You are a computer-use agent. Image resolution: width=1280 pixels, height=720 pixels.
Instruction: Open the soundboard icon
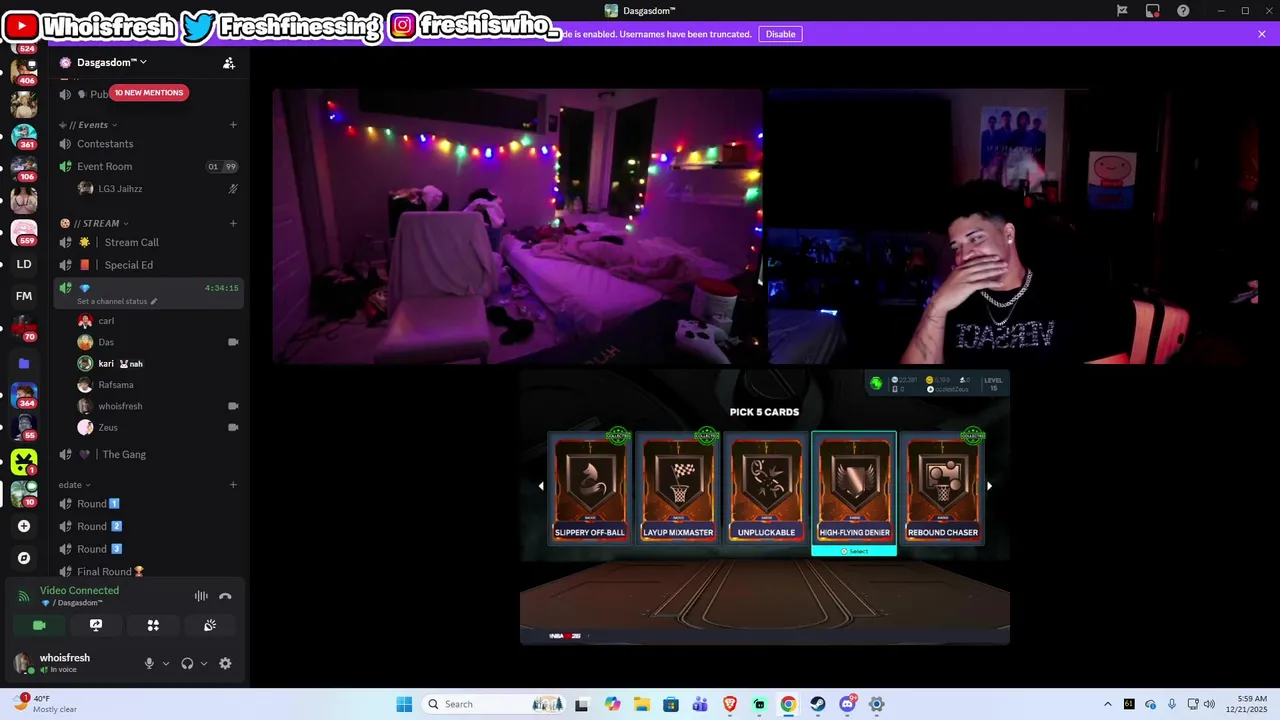pyautogui.click(x=210, y=625)
